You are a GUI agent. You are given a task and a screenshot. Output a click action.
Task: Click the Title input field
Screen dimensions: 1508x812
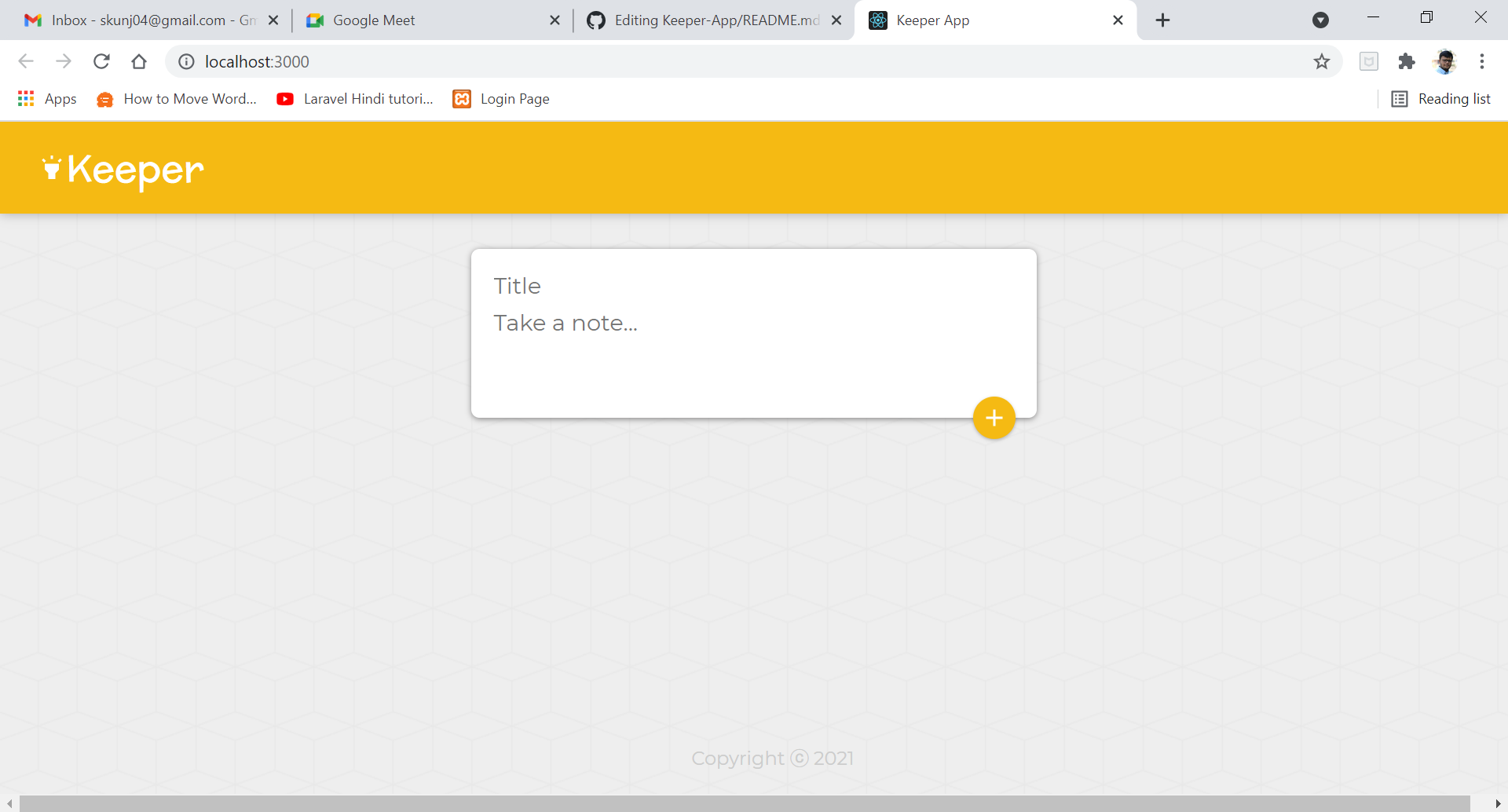tap(753, 286)
